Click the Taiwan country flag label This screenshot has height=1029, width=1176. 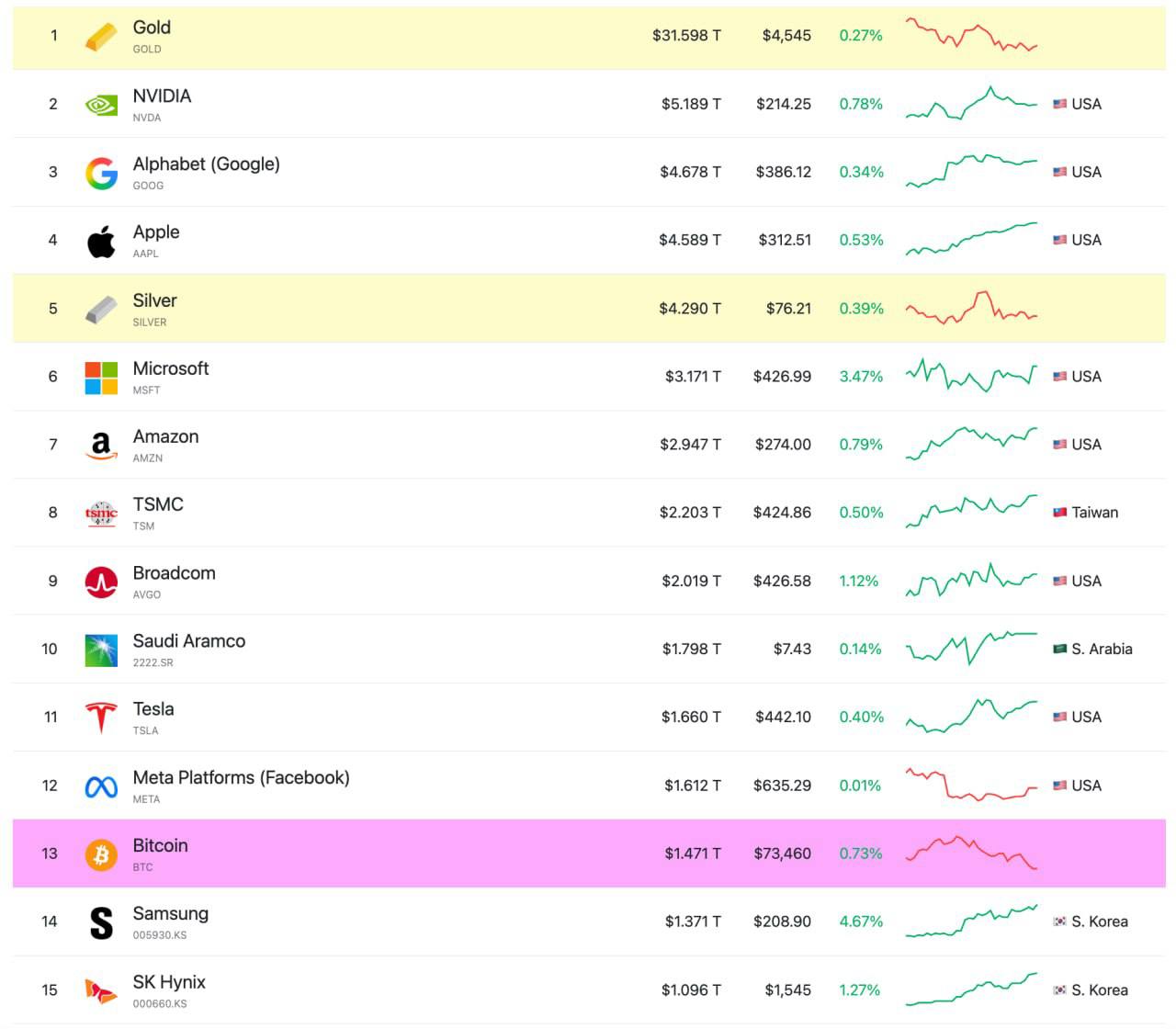click(1085, 513)
